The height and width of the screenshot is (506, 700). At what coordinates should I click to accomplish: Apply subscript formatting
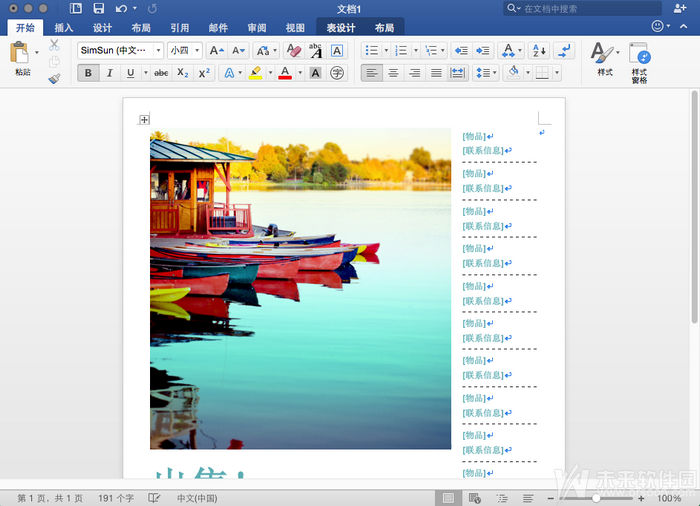coord(182,73)
